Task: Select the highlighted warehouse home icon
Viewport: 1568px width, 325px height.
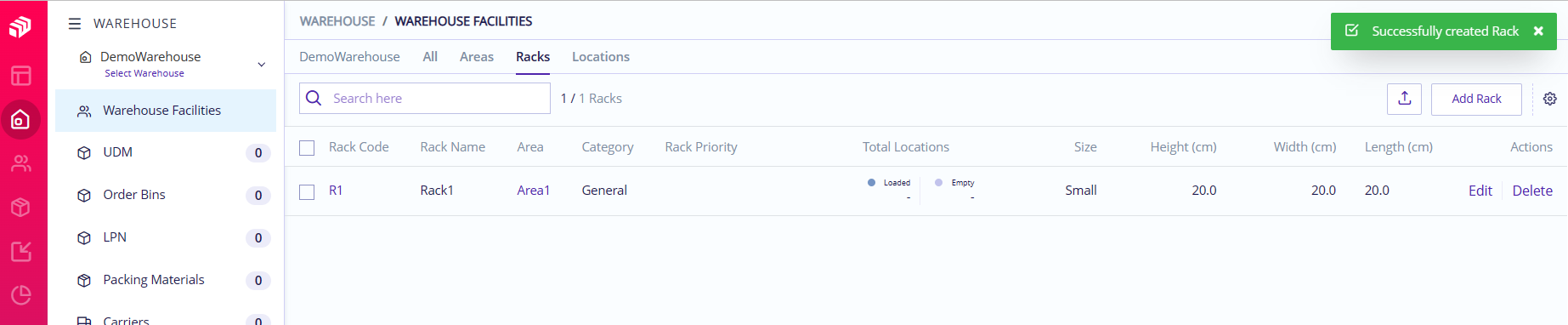Action: pyautogui.click(x=20, y=120)
